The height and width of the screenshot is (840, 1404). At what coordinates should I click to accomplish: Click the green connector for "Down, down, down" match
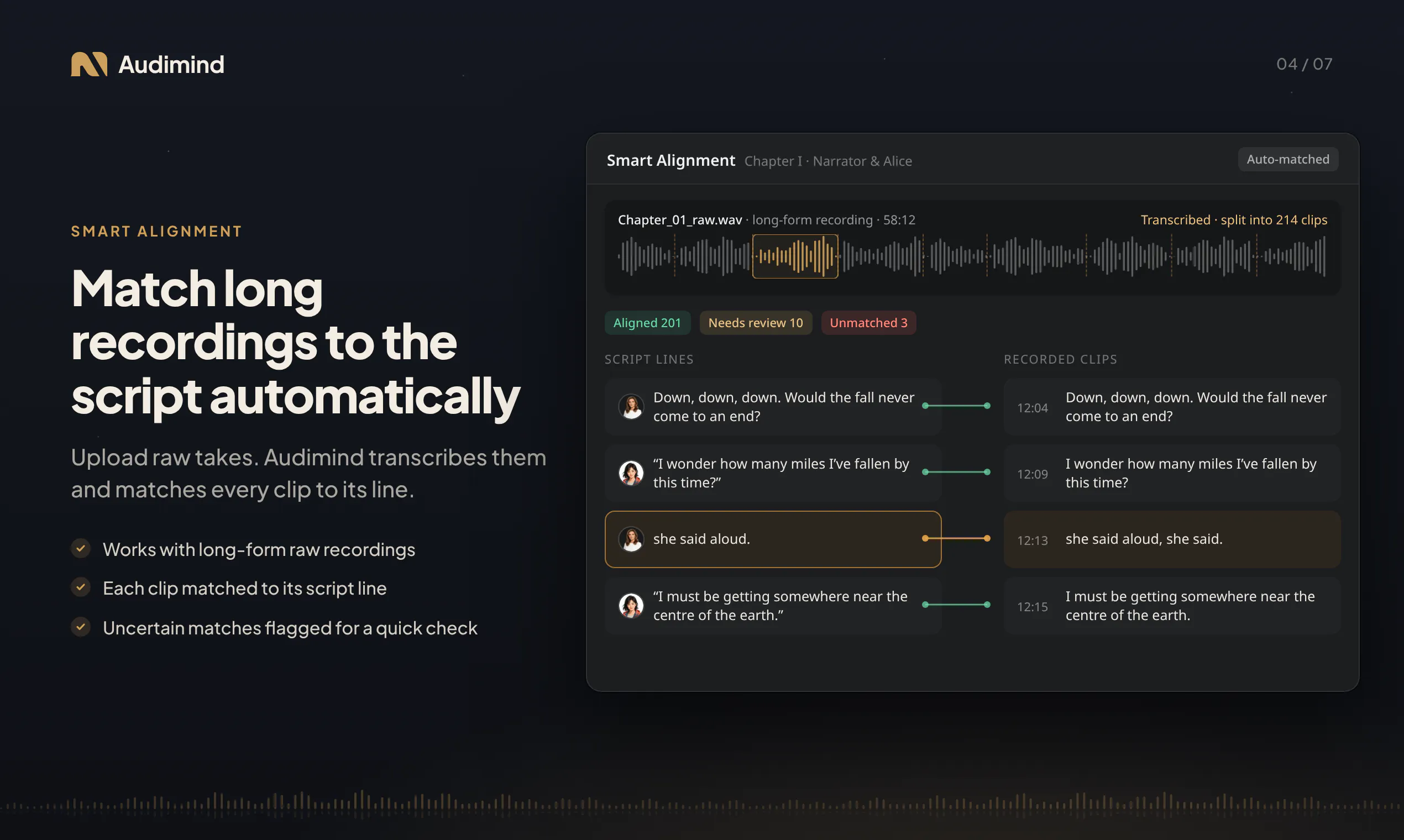(956, 406)
